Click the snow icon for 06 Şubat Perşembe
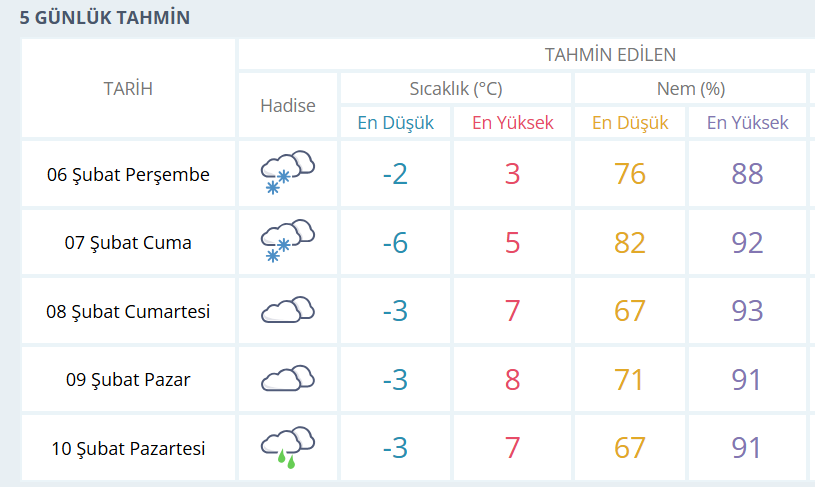Image resolution: width=815 pixels, height=487 pixels. click(x=287, y=172)
